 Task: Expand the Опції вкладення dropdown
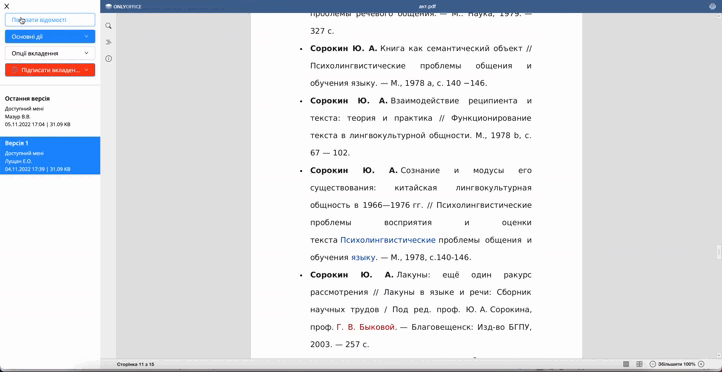point(50,53)
